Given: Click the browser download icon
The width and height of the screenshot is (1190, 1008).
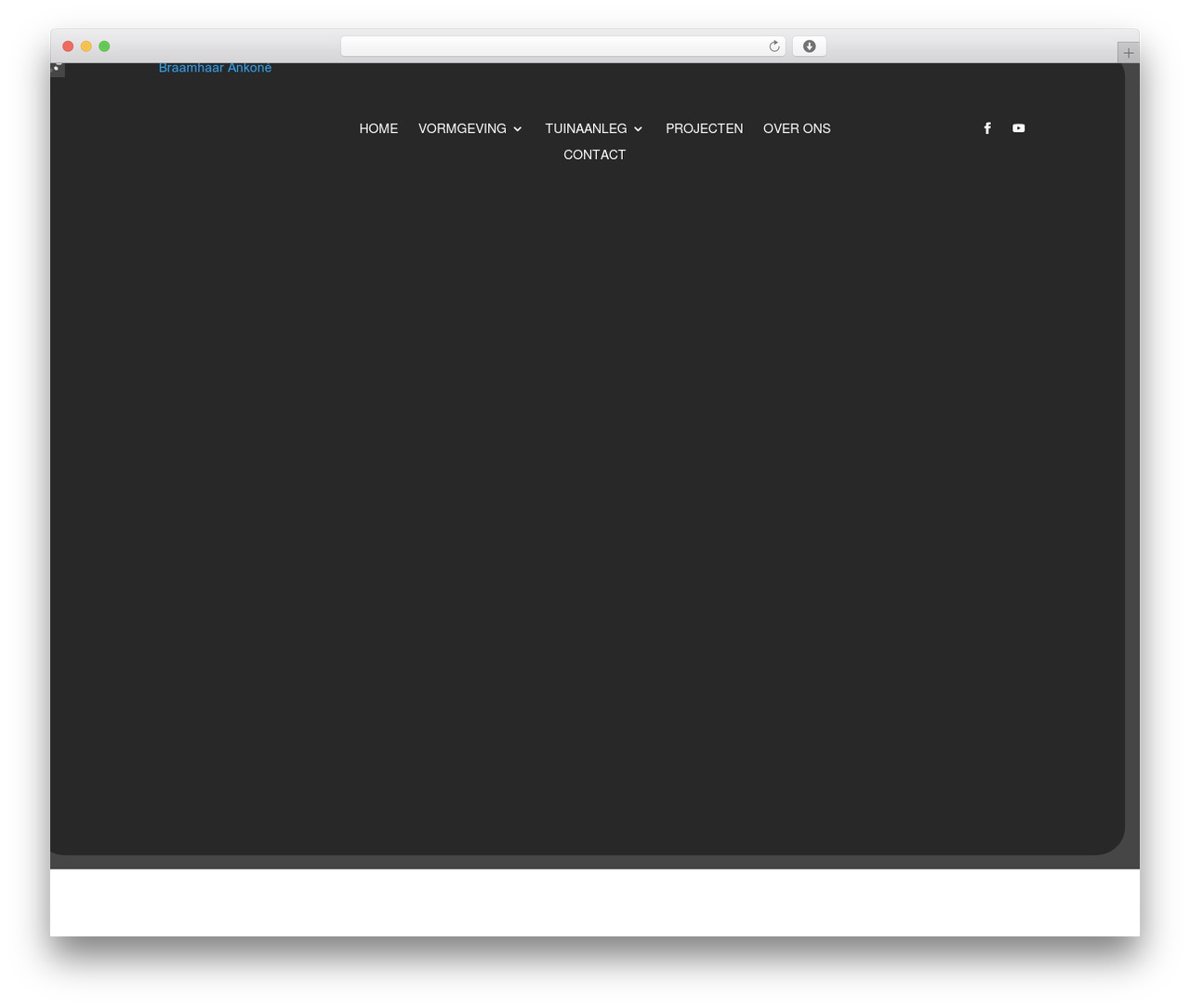Looking at the screenshot, I should (809, 46).
